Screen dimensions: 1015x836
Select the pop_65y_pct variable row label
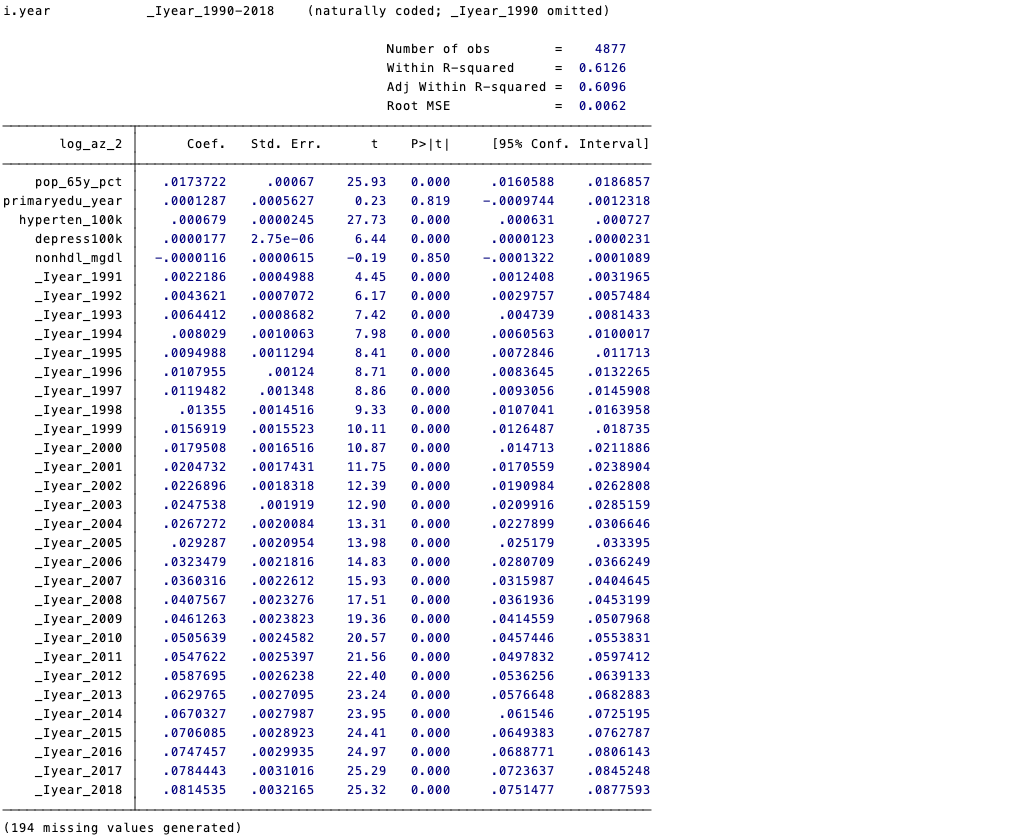point(78,182)
